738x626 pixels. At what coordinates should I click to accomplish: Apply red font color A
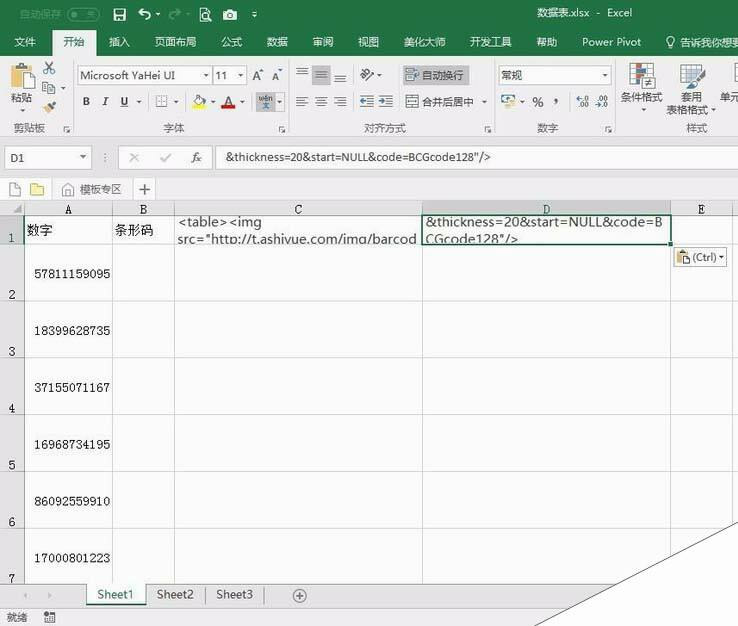pyautogui.click(x=228, y=102)
